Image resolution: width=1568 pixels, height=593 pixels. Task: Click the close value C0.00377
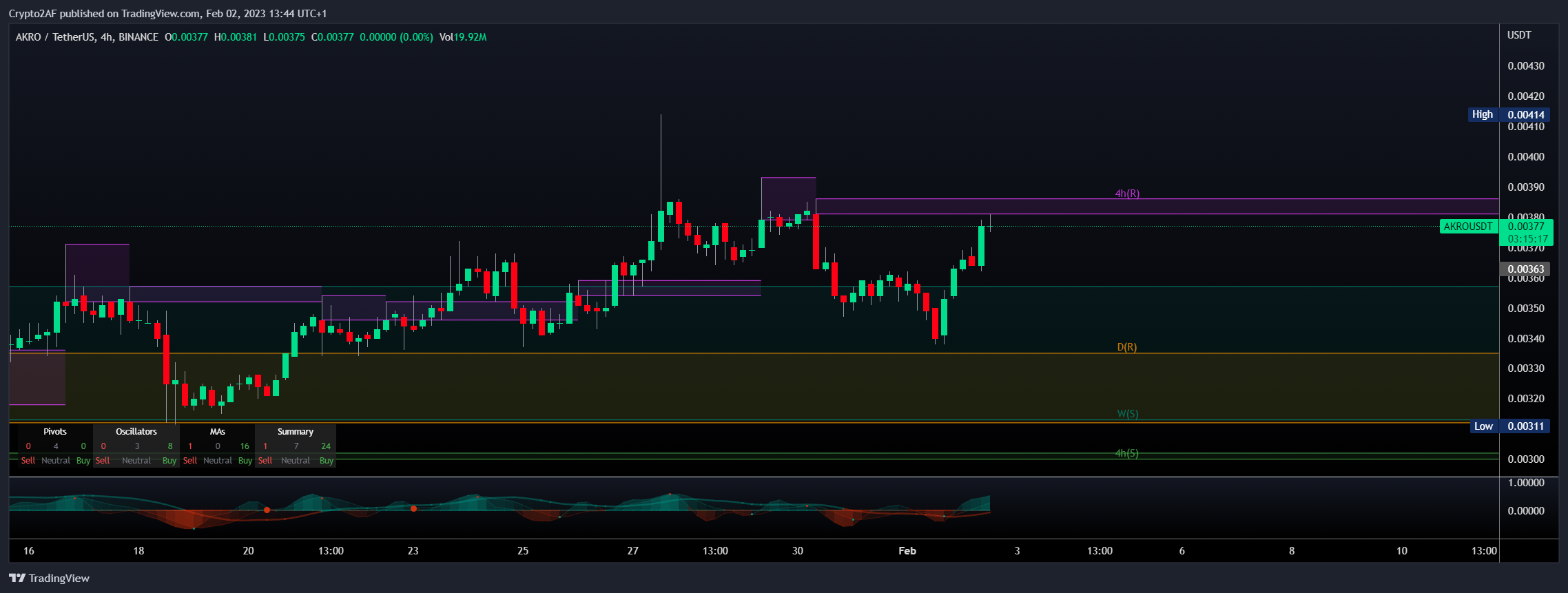pos(333,37)
